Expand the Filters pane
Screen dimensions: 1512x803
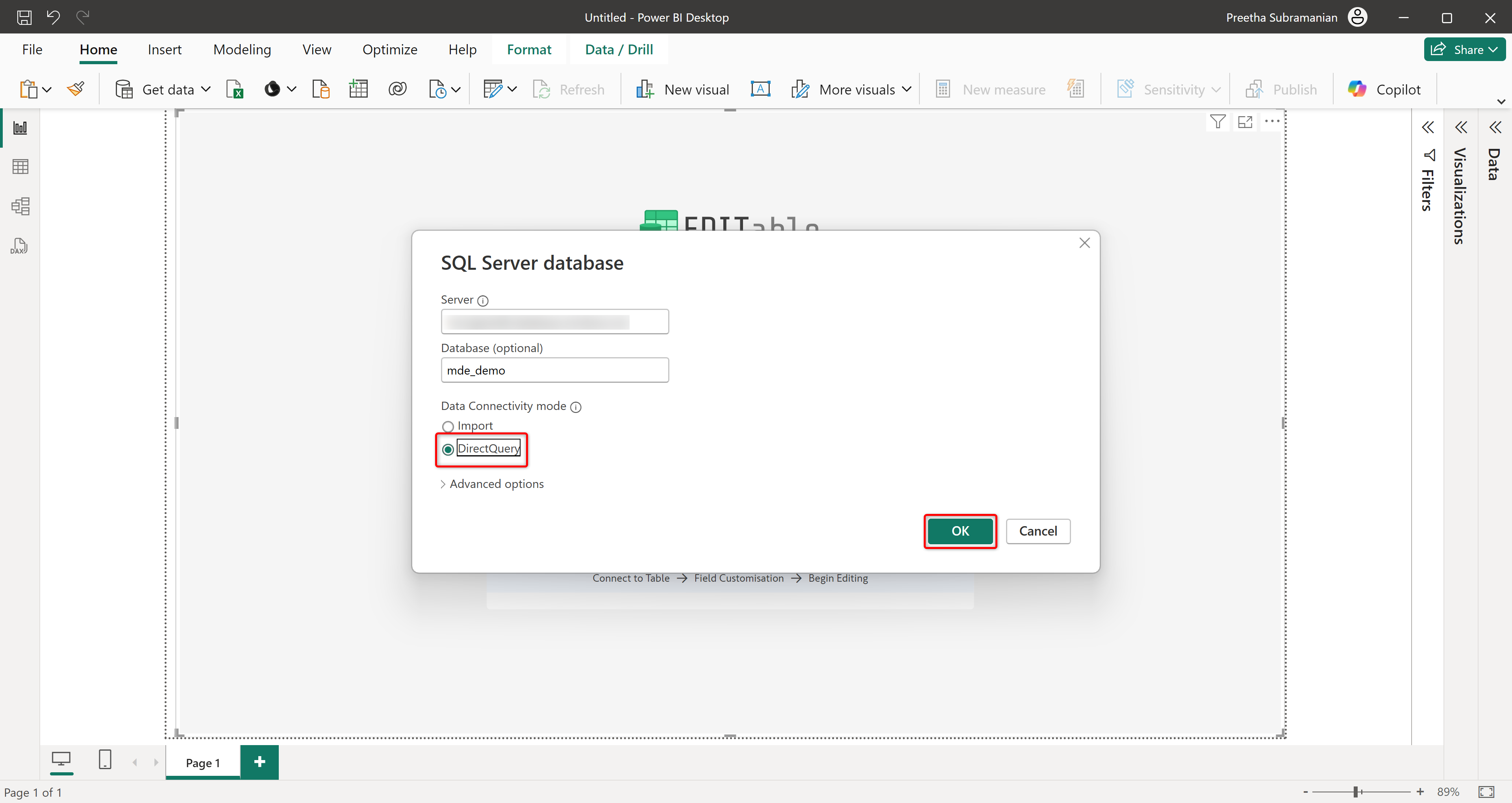point(1427,127)
